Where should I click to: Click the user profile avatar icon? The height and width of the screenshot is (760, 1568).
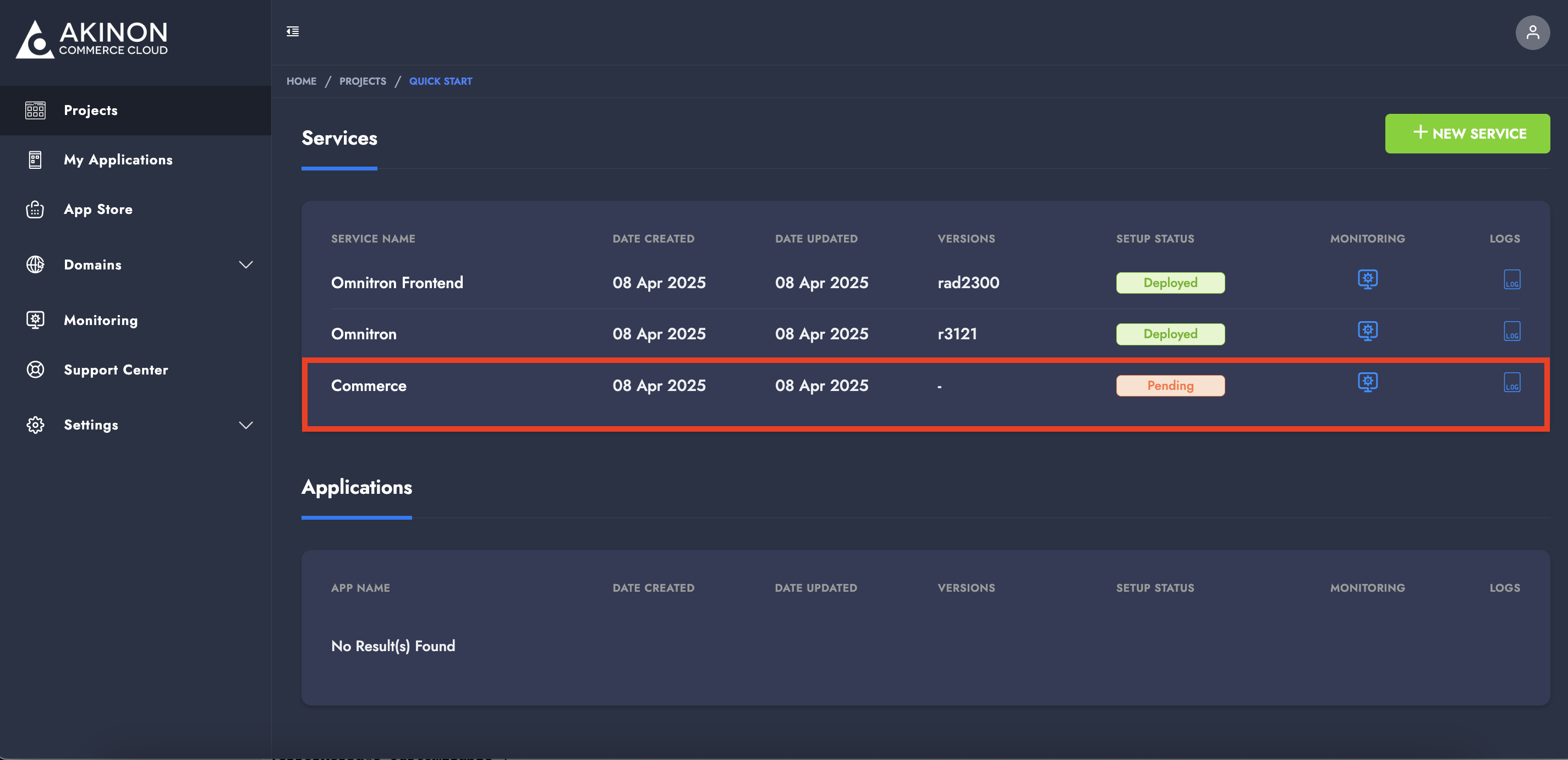(1532, 32)
